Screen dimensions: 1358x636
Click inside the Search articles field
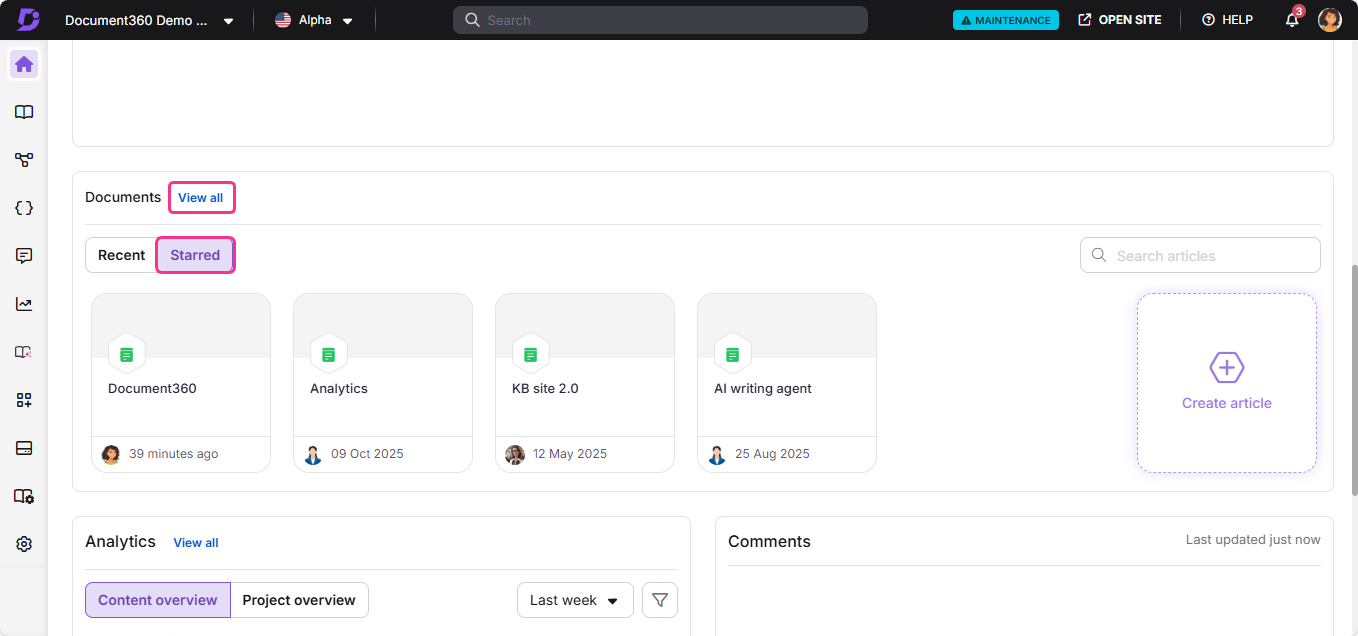click(1200, 255)
